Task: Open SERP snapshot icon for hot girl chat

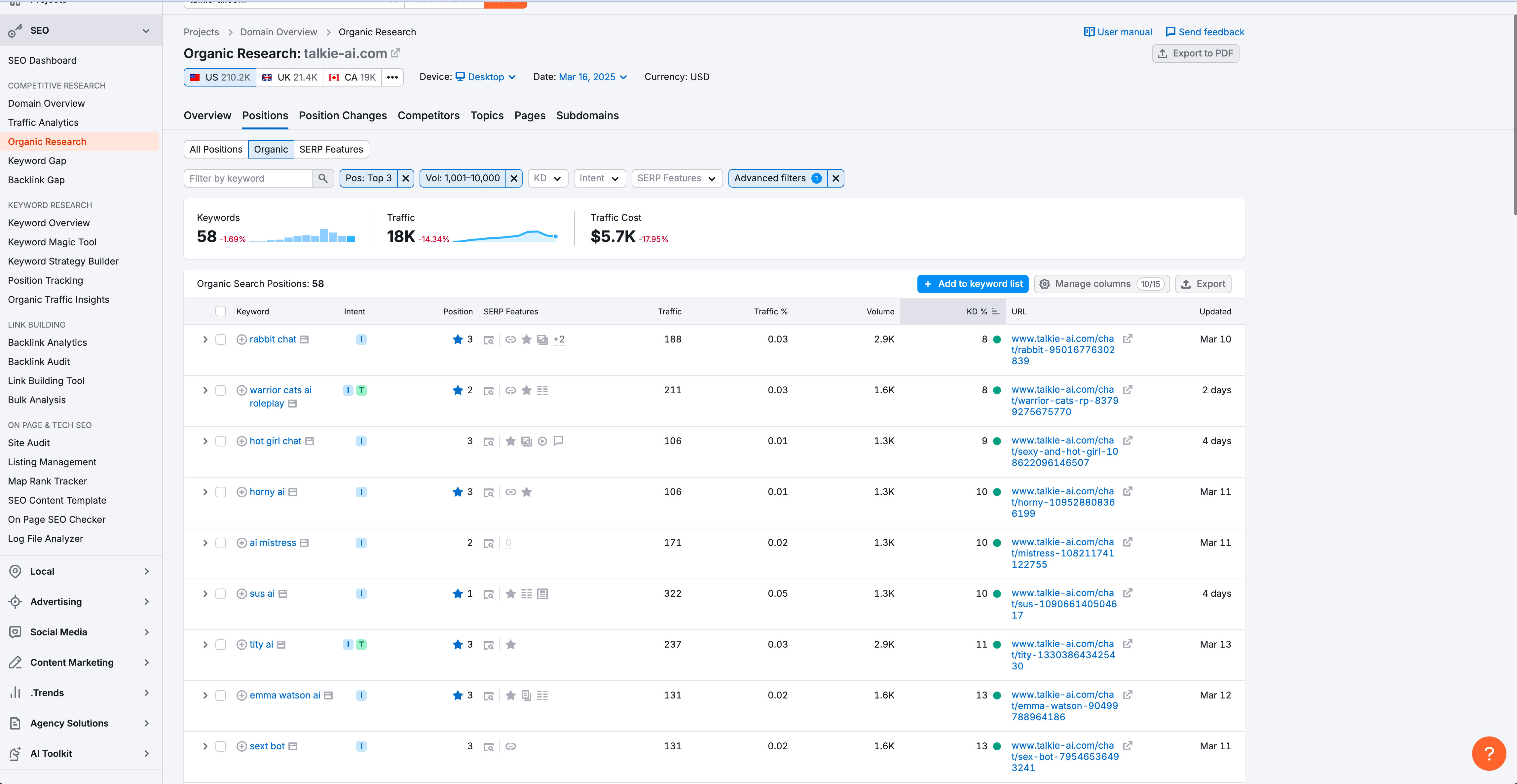Action: 488,442
